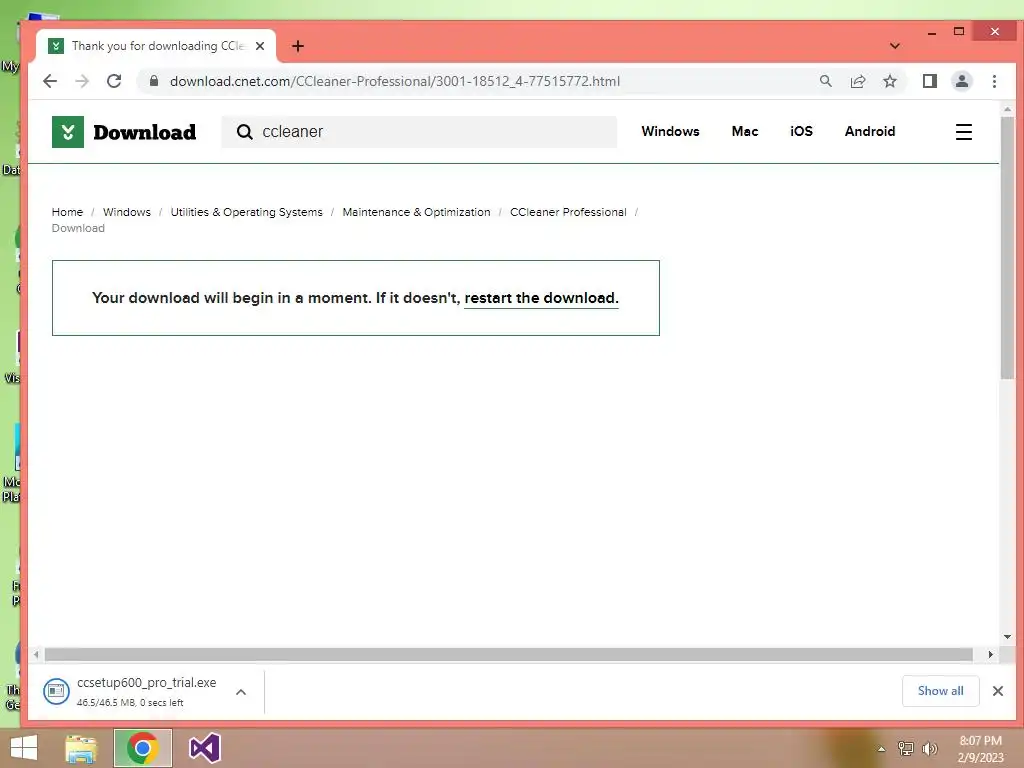
Task: Open the volume tray icon
Action: (929, 749)
